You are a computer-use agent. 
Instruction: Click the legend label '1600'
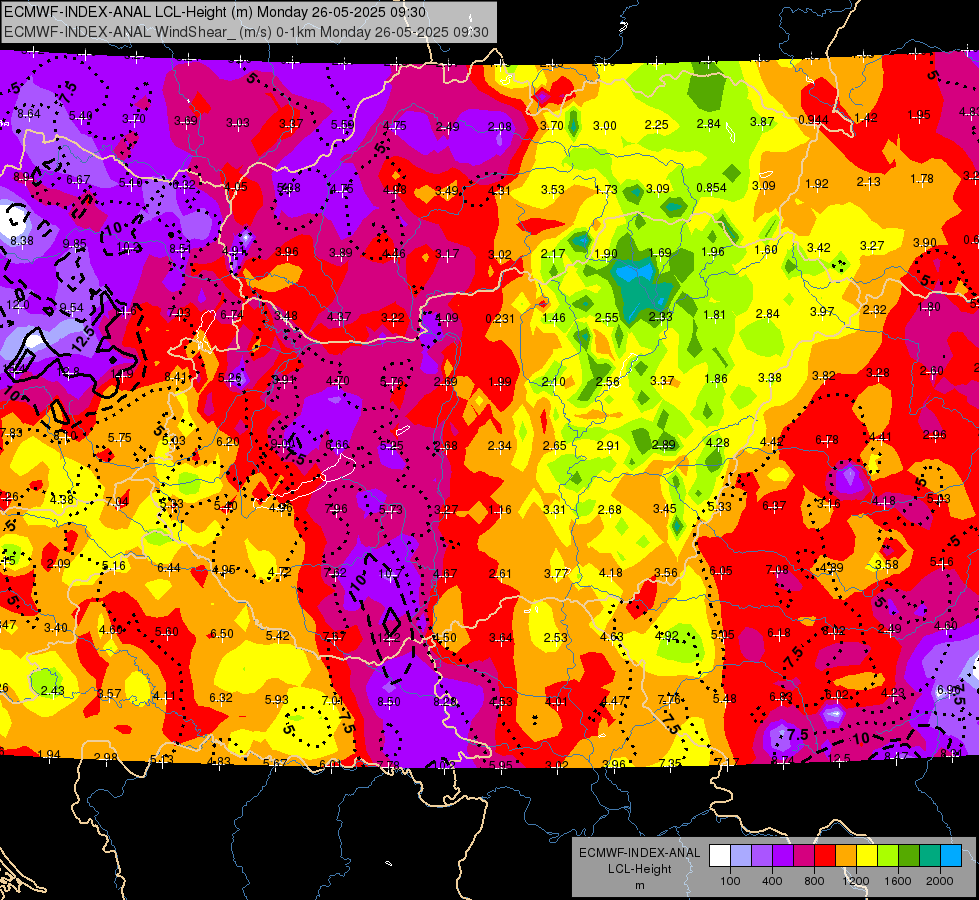tap(898, 881)
